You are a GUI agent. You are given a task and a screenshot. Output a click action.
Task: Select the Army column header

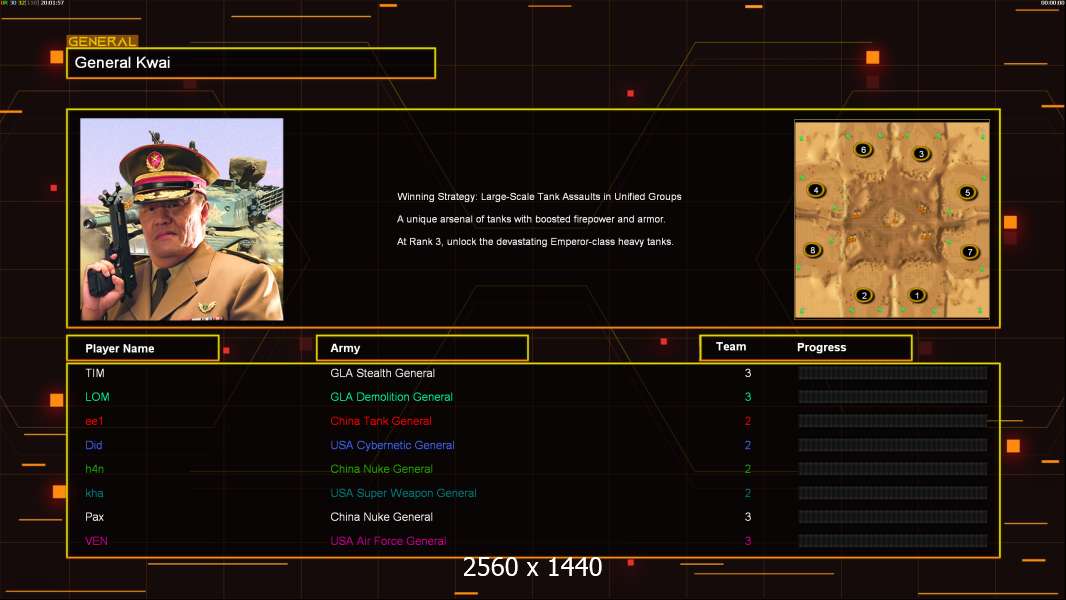pos(421,348)
